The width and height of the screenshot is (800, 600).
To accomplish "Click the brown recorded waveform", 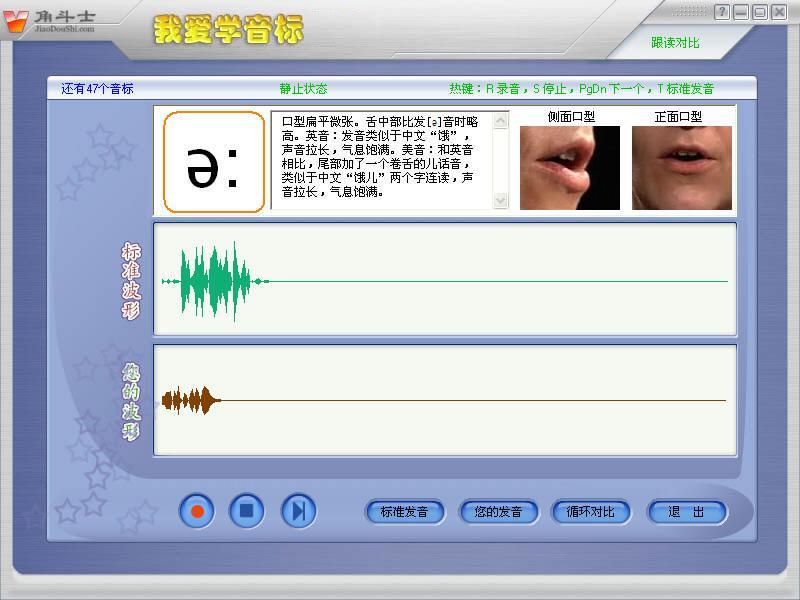I will click(x=192, y=401).
